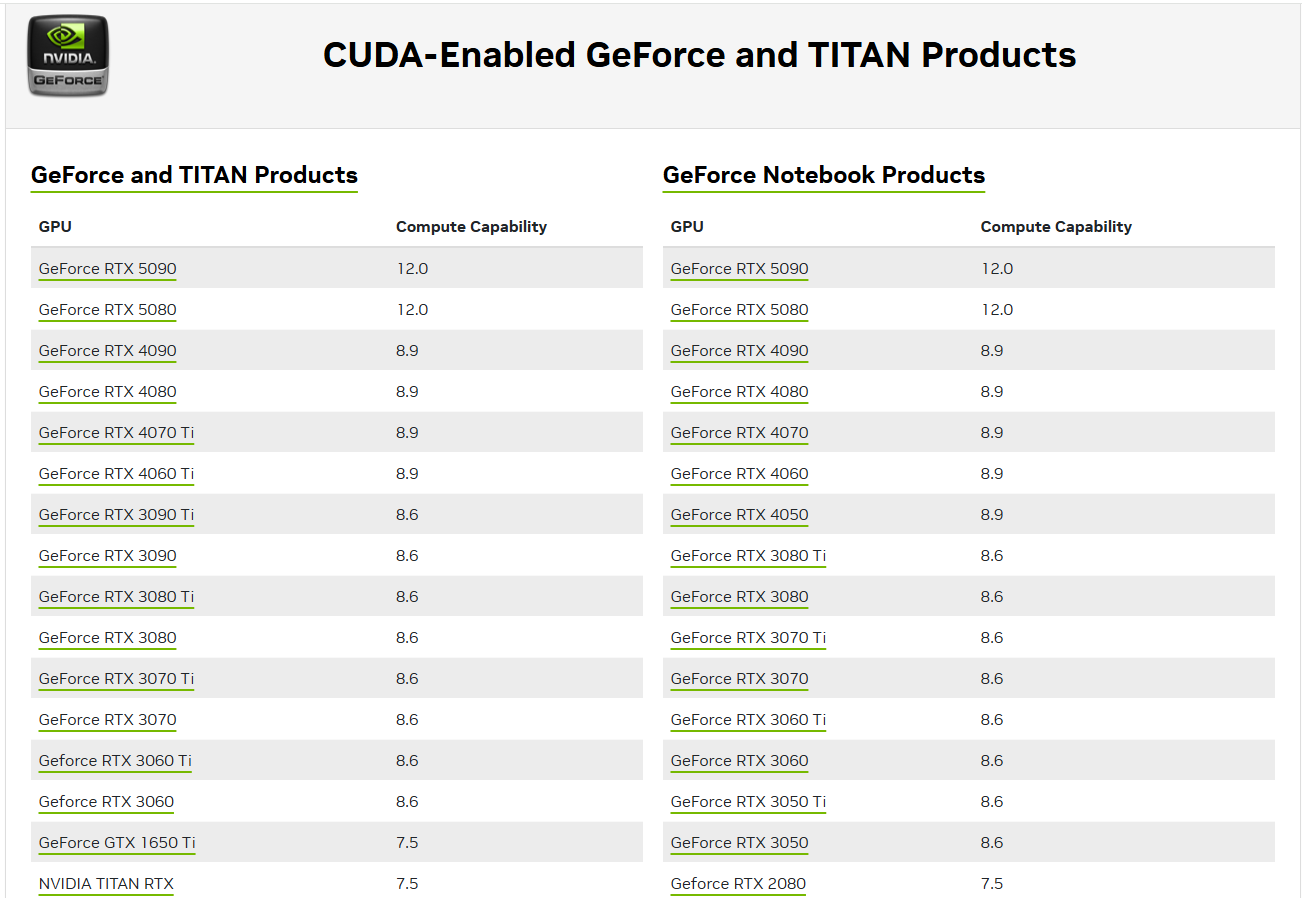Select the GeForce RTX 3090 link

tap(107, 555)
